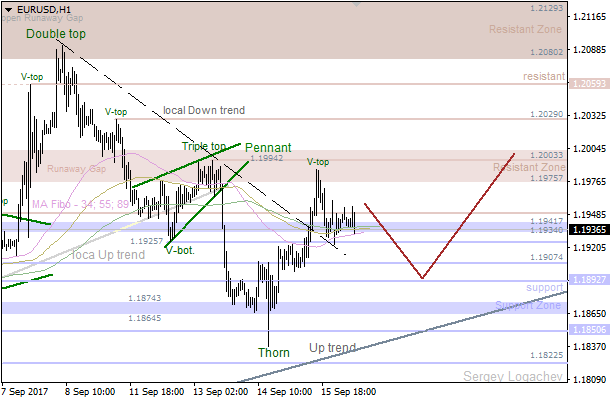This screenshot has width=610, height=400.
Task: Select the Double top label
Action: (56, 34)
